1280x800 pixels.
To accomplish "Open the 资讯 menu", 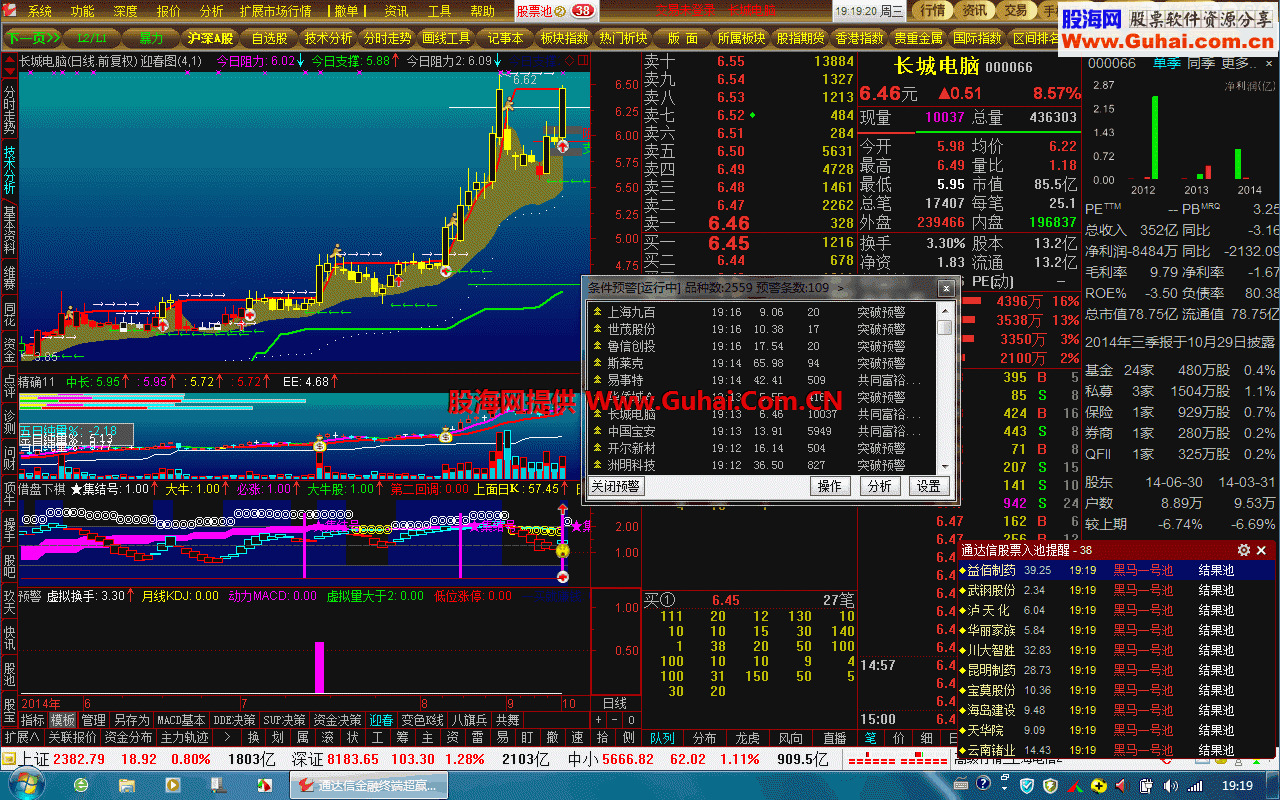I will [x=396, y=12].
